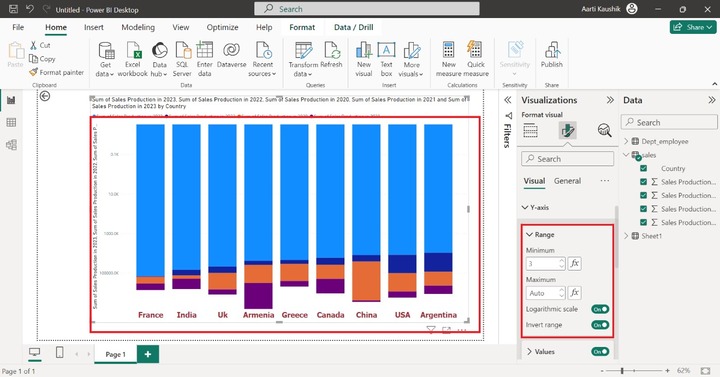Click the Recent sources icon
The width and height of the screenshot is (720, 377).
[263, 51]
